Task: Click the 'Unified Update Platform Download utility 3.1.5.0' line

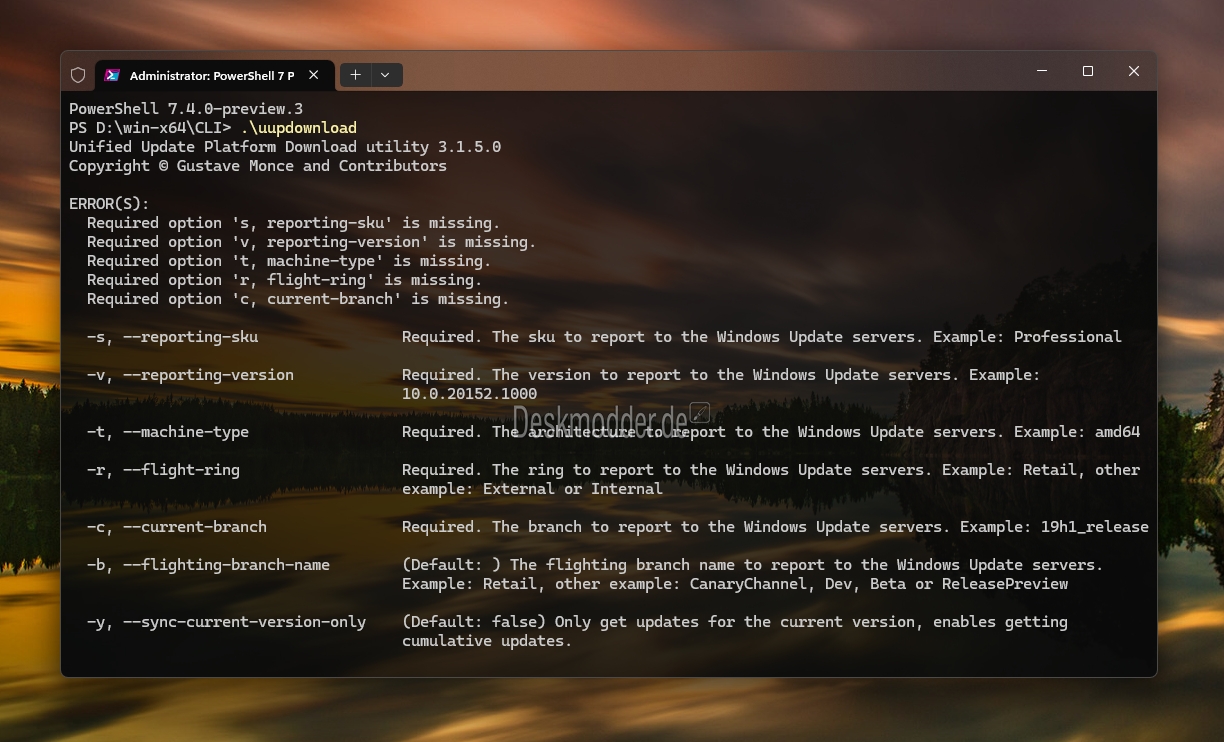Action: pyautogui.click(x=285, y=147)
